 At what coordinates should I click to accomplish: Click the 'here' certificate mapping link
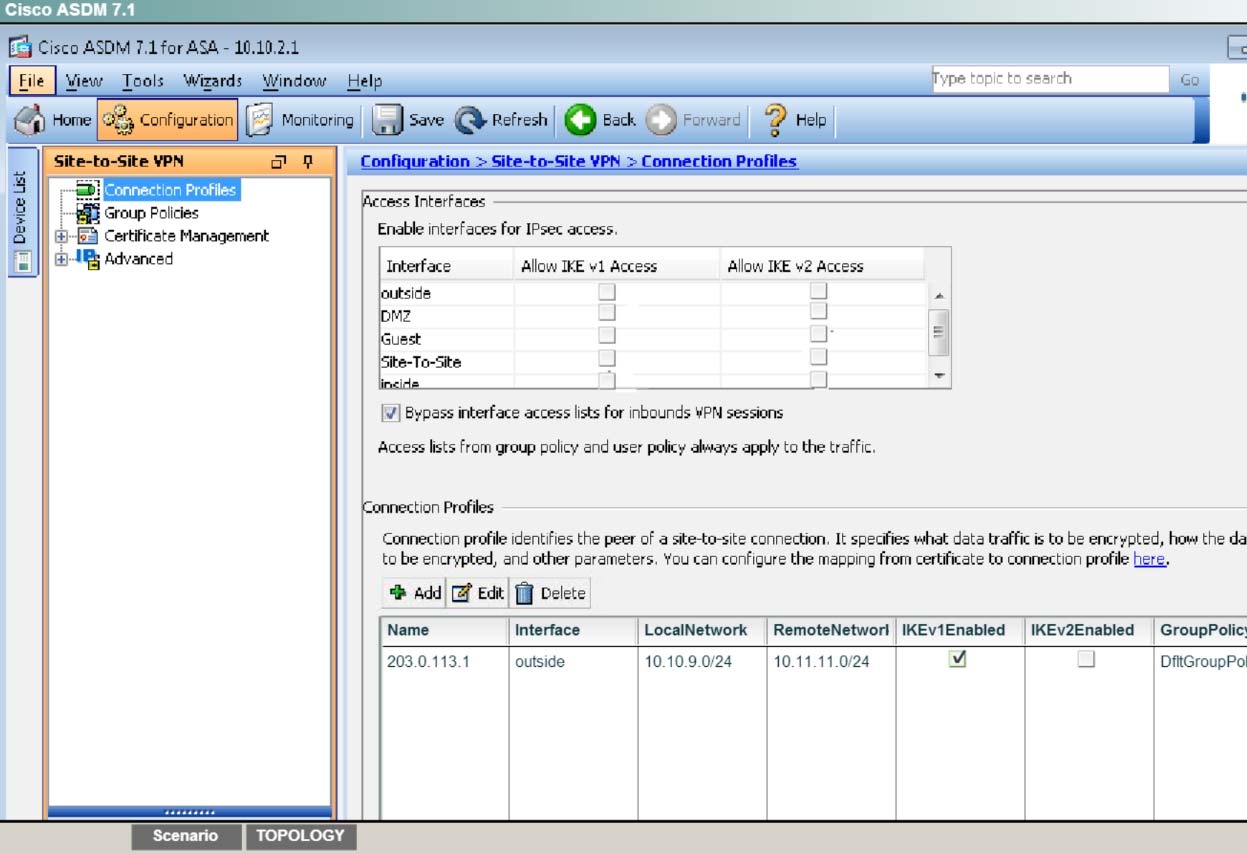coord(1149,559)
